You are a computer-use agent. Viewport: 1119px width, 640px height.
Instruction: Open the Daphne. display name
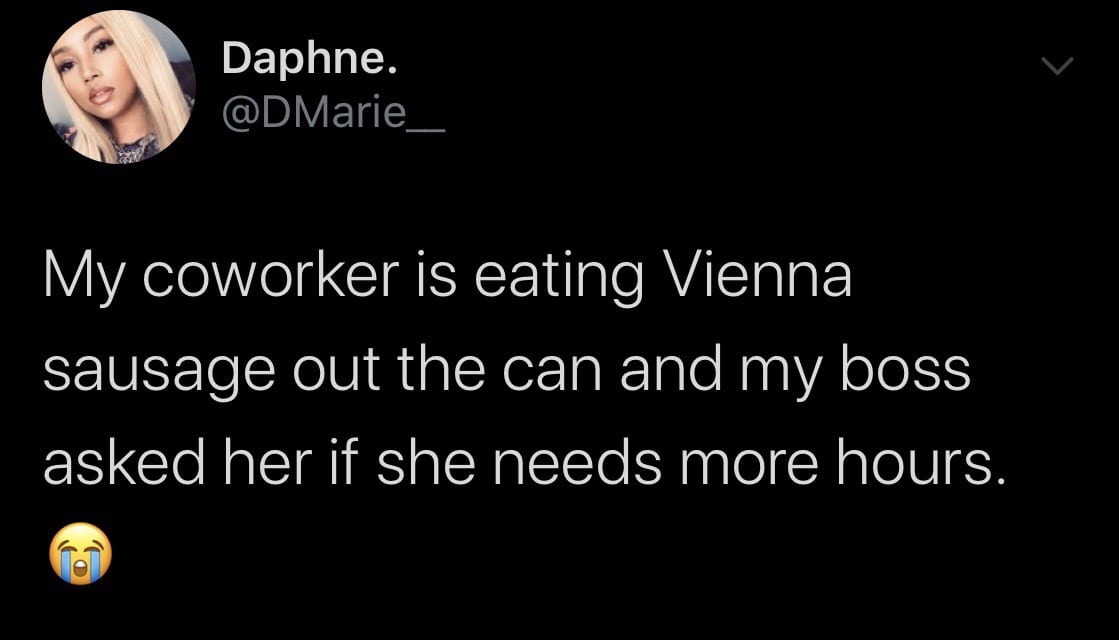[x=309, y=60]
